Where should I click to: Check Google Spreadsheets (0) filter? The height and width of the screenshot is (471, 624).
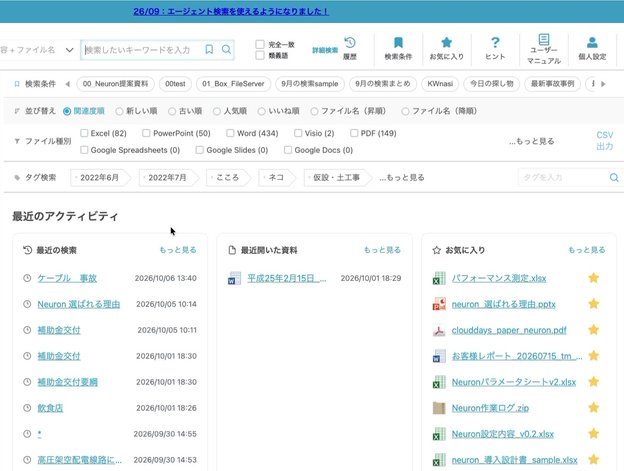(84, 150)
